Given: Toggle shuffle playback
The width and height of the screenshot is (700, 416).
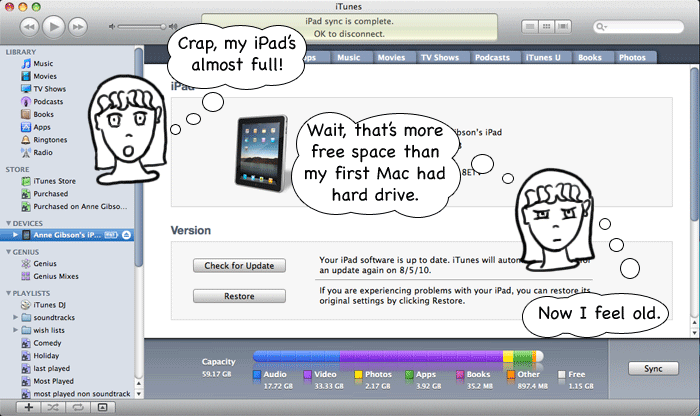Looking at the screenshot, I should point(53,407).
